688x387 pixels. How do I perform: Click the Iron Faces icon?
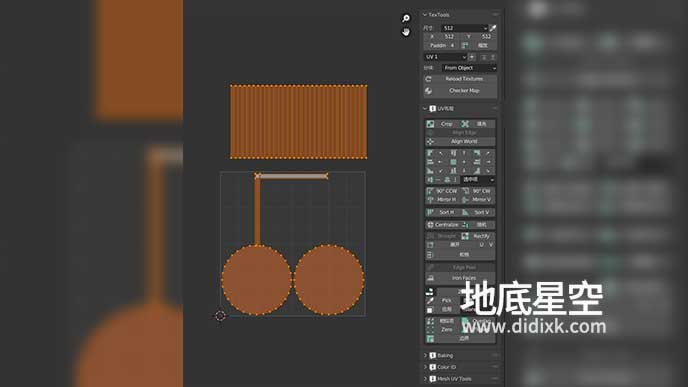[x=430, y=278]
